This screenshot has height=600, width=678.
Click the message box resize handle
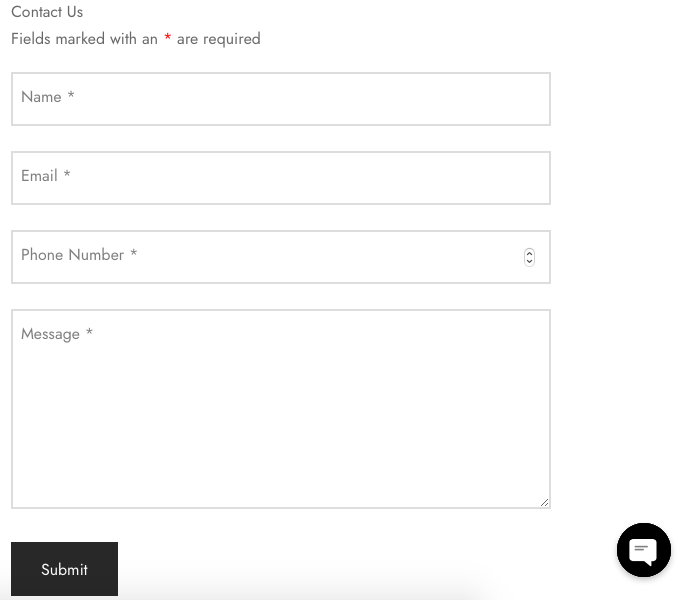tap(544, 502)
